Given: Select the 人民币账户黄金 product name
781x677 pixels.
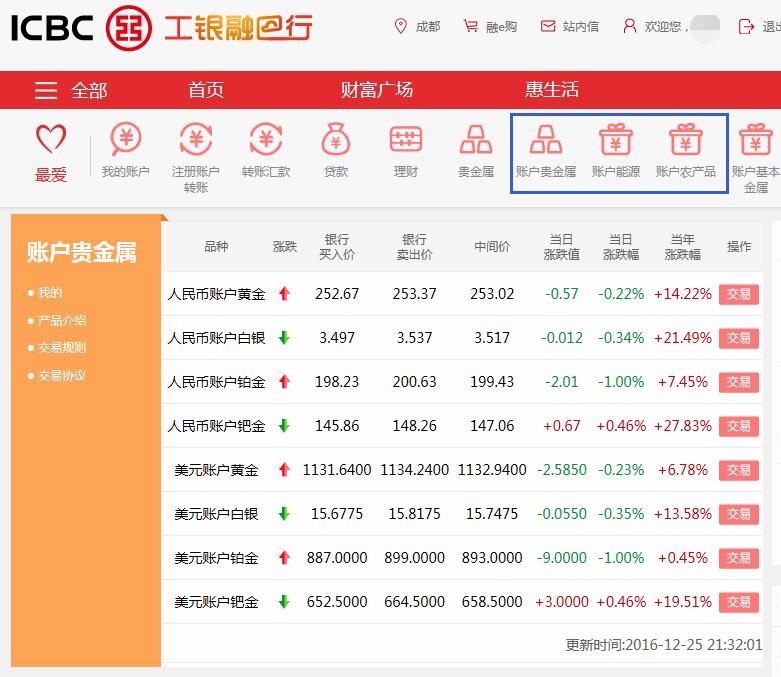Looking at the screenshot, I should (x=216, y=294).
